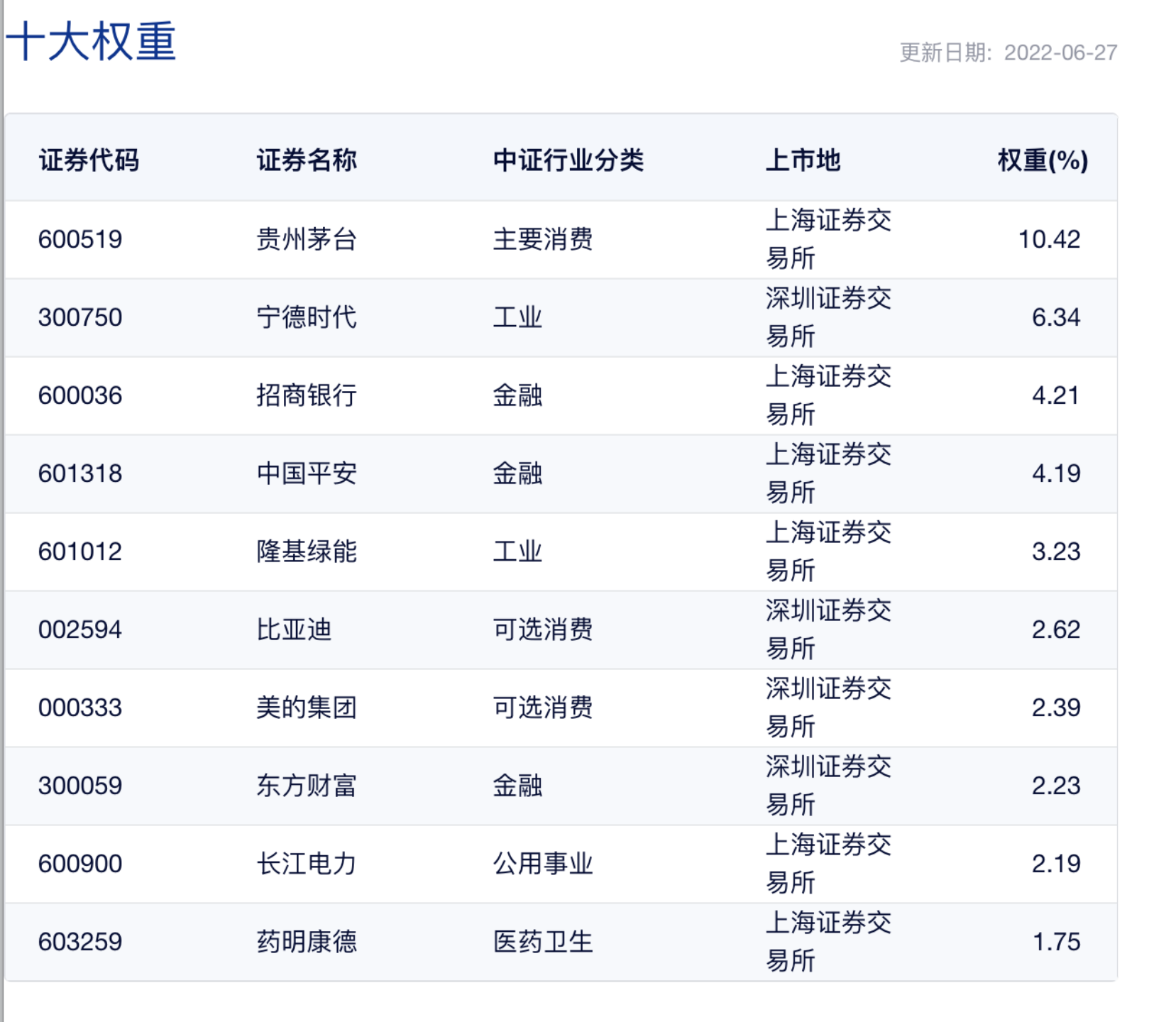Viewport: 1176px width, 1022px height.
Task: Click 主要消费 industry cell
Action: click(x=543, y=239)
